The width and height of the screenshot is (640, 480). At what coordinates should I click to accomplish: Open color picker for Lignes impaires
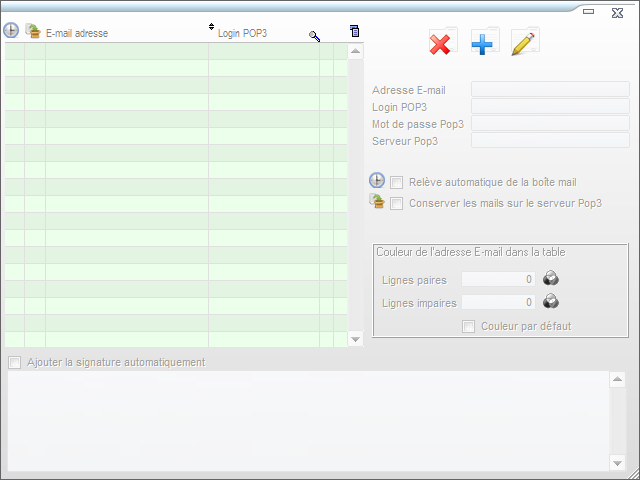[550, 302]
